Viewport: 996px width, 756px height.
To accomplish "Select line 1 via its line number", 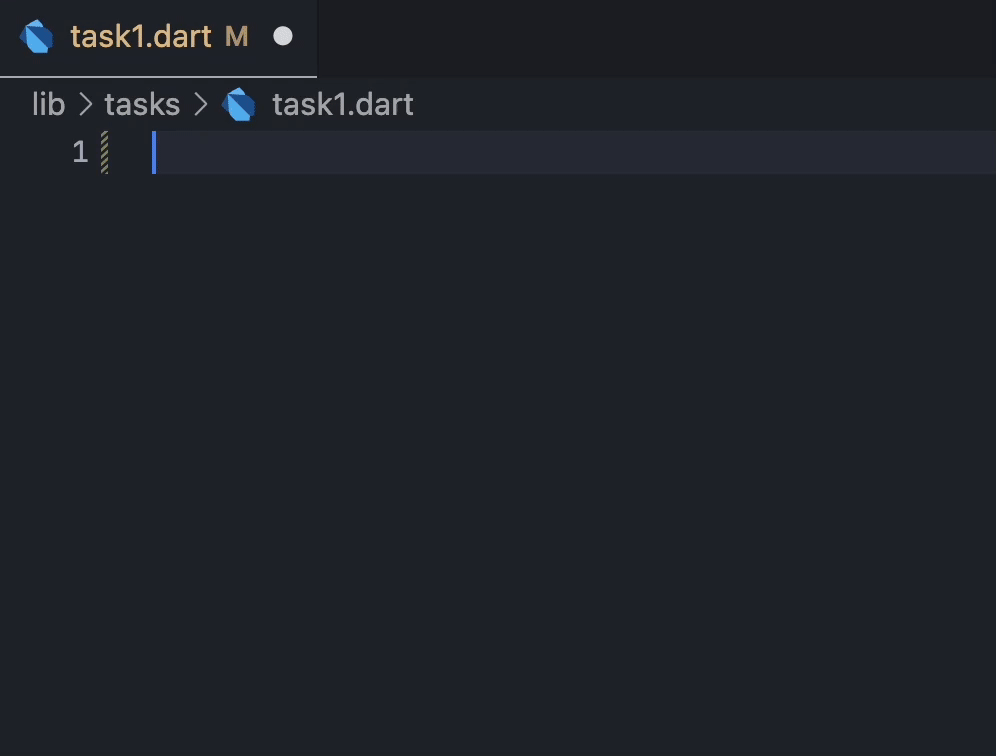I will [x=80, y=152].
